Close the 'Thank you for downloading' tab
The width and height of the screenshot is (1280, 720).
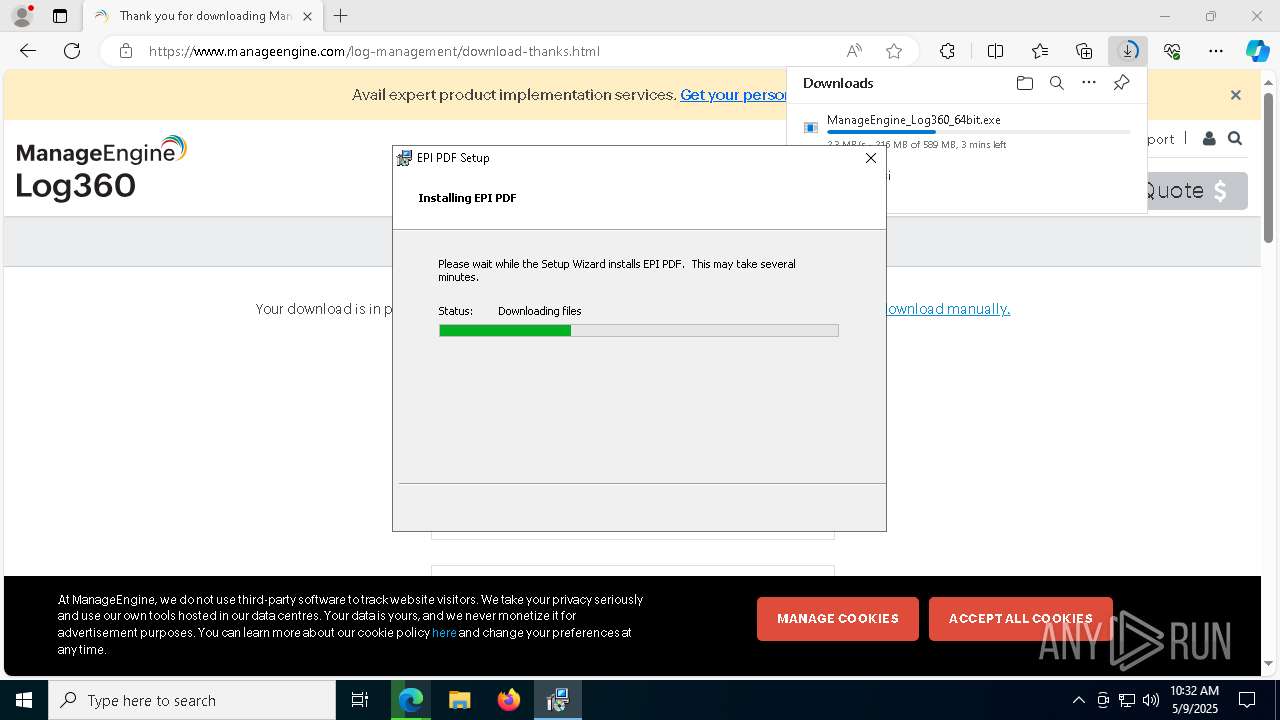[x=307, y=16]
